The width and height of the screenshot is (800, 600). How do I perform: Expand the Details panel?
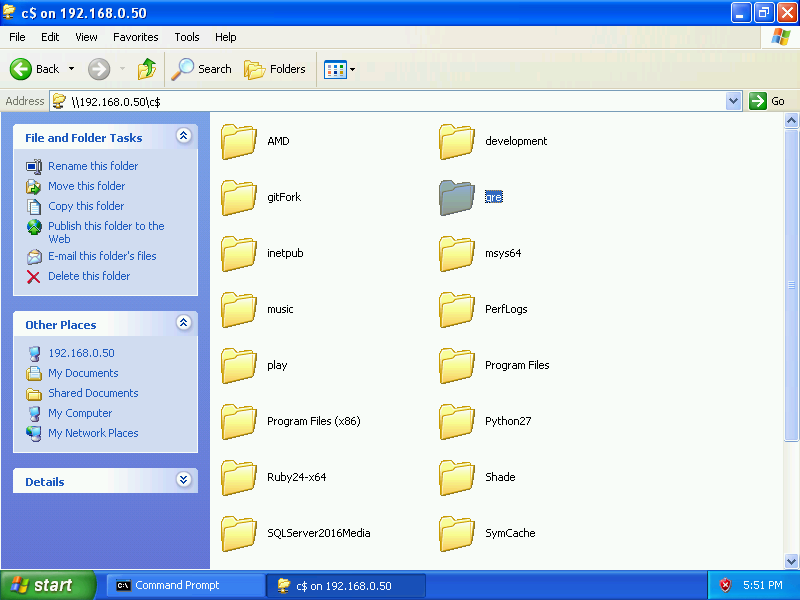184,480
